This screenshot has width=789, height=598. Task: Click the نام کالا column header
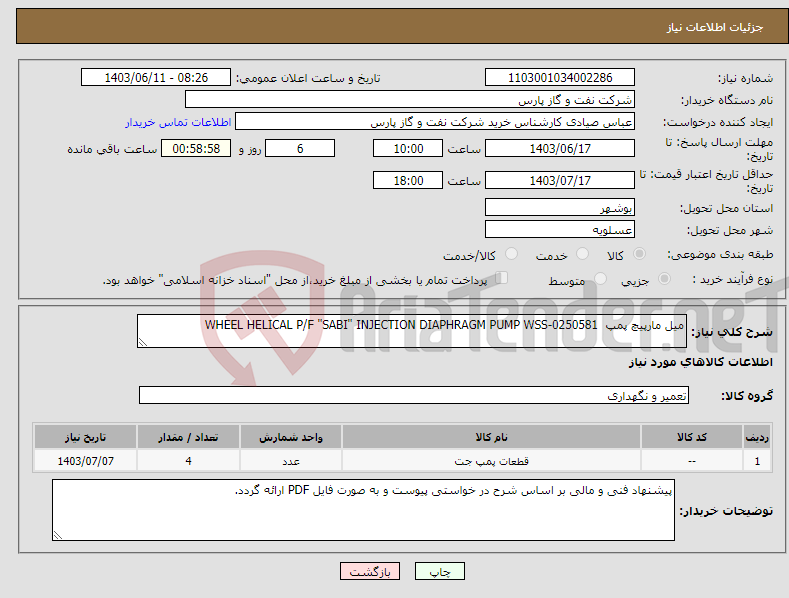491,437
